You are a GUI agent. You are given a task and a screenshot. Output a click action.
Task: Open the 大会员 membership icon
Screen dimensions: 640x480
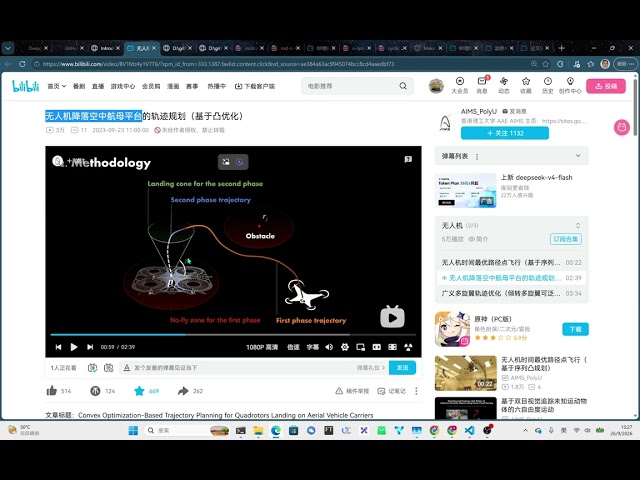tap(460, 85)
